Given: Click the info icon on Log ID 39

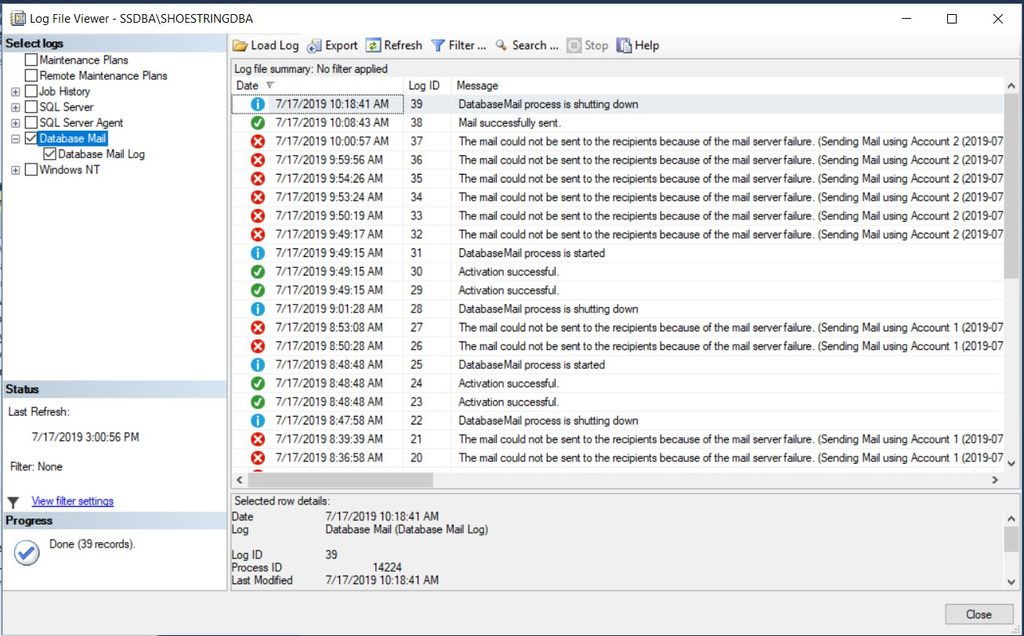Looking at the screenshot, I should [258, 104].
